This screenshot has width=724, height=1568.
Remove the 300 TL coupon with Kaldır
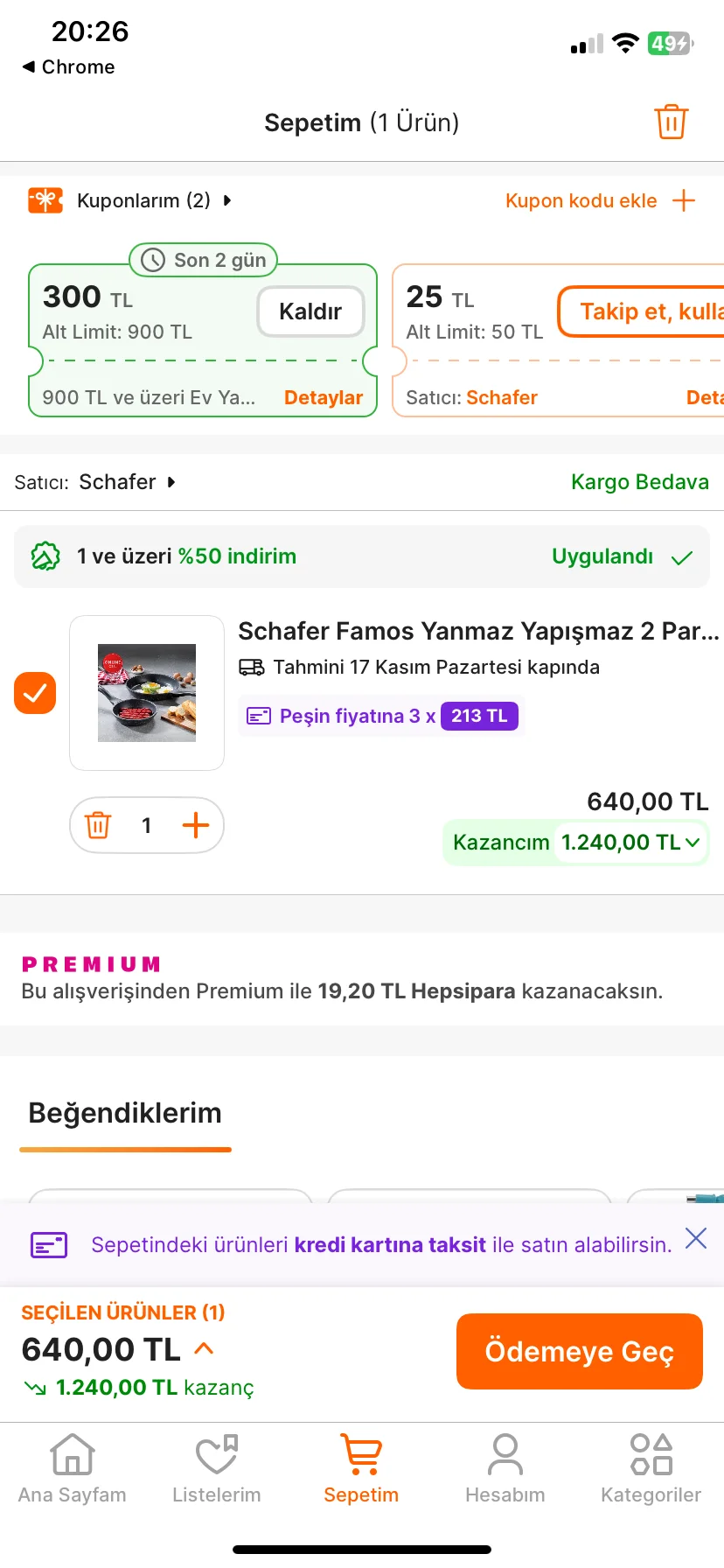pyautogui.click(x=310, y=311)
